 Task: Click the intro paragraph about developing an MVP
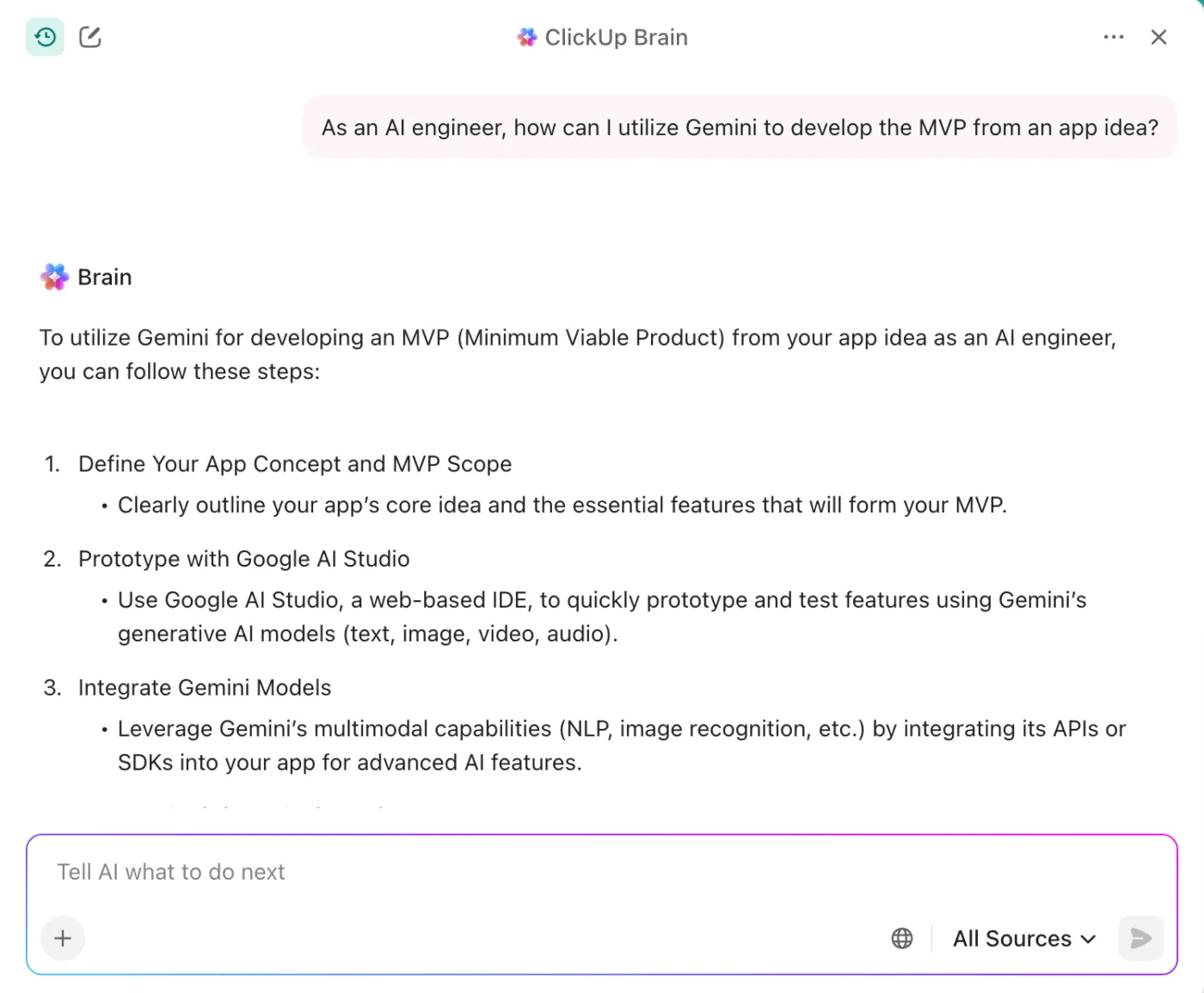(578, 354)
